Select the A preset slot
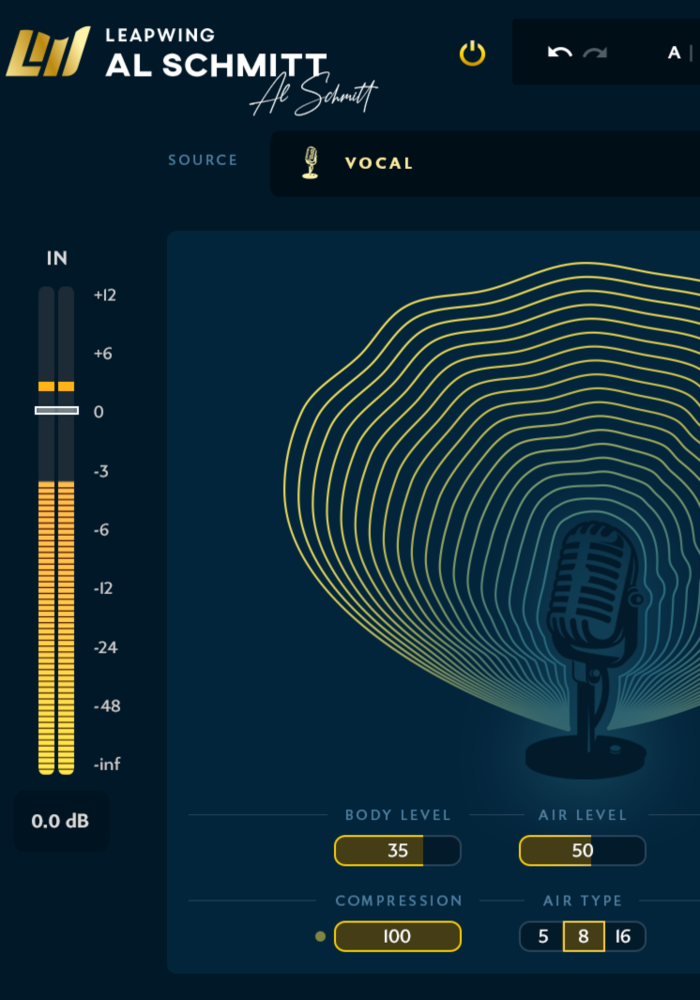The height and width of the screenshot is (1000, 700). (x=674, y=52)
